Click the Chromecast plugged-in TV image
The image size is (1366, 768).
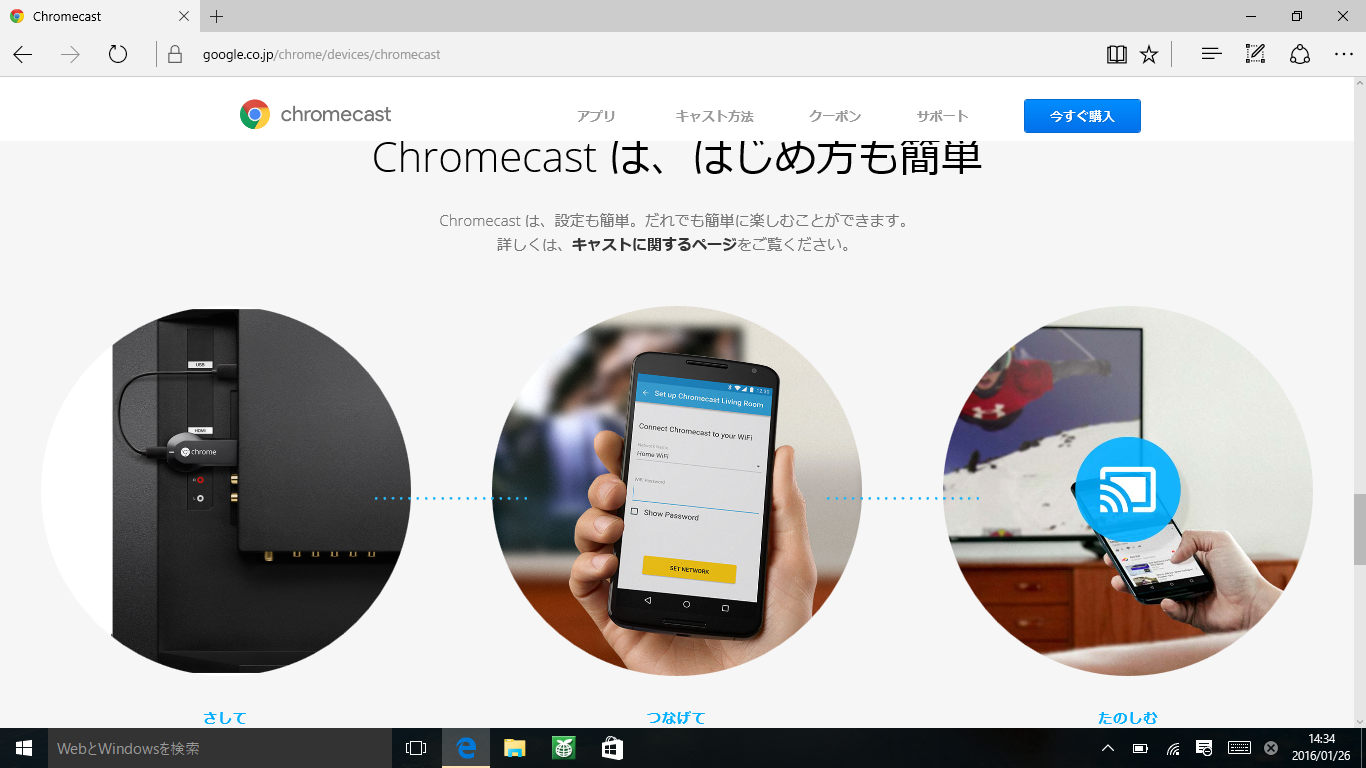coord(226,490)
